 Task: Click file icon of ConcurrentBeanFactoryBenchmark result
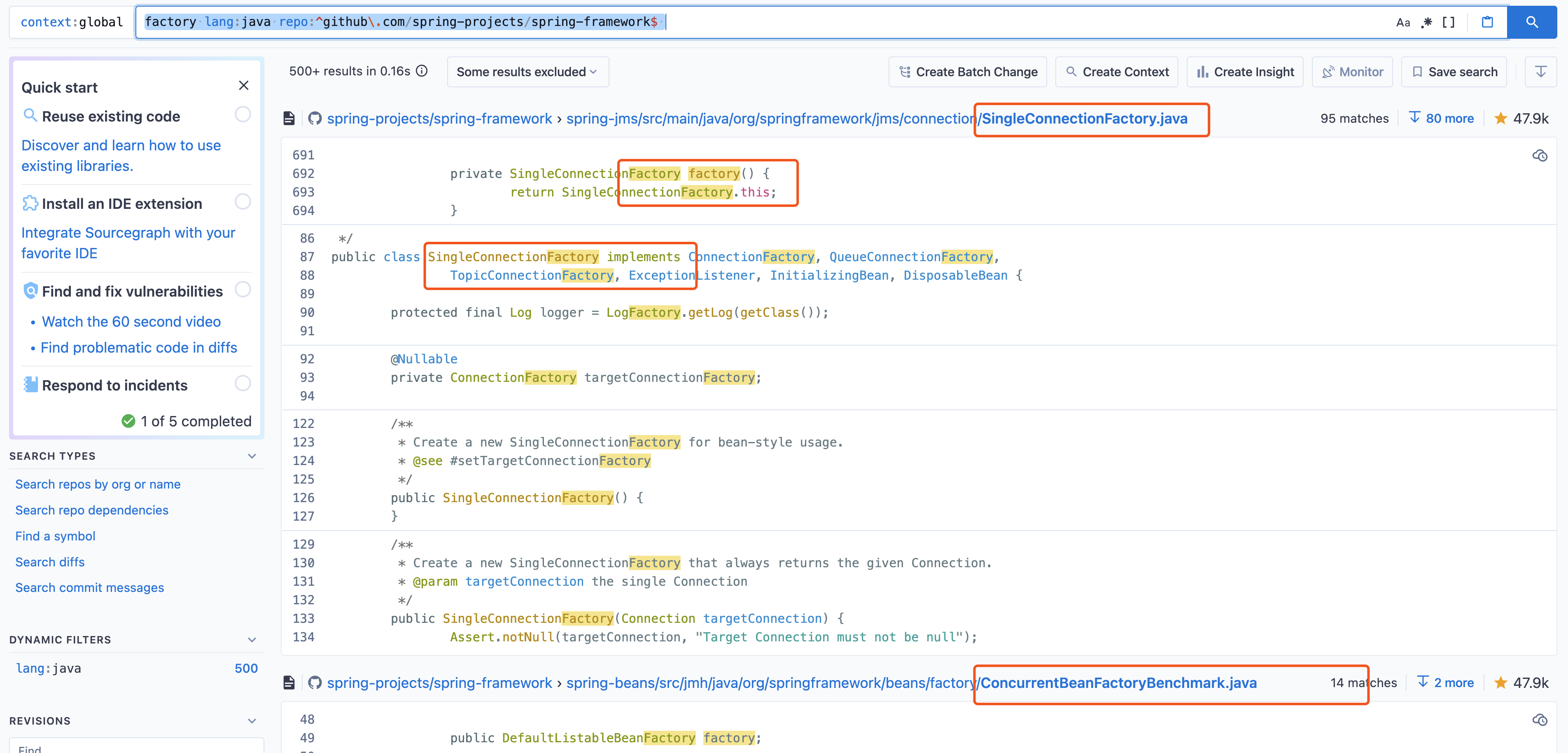pos(289,683)
